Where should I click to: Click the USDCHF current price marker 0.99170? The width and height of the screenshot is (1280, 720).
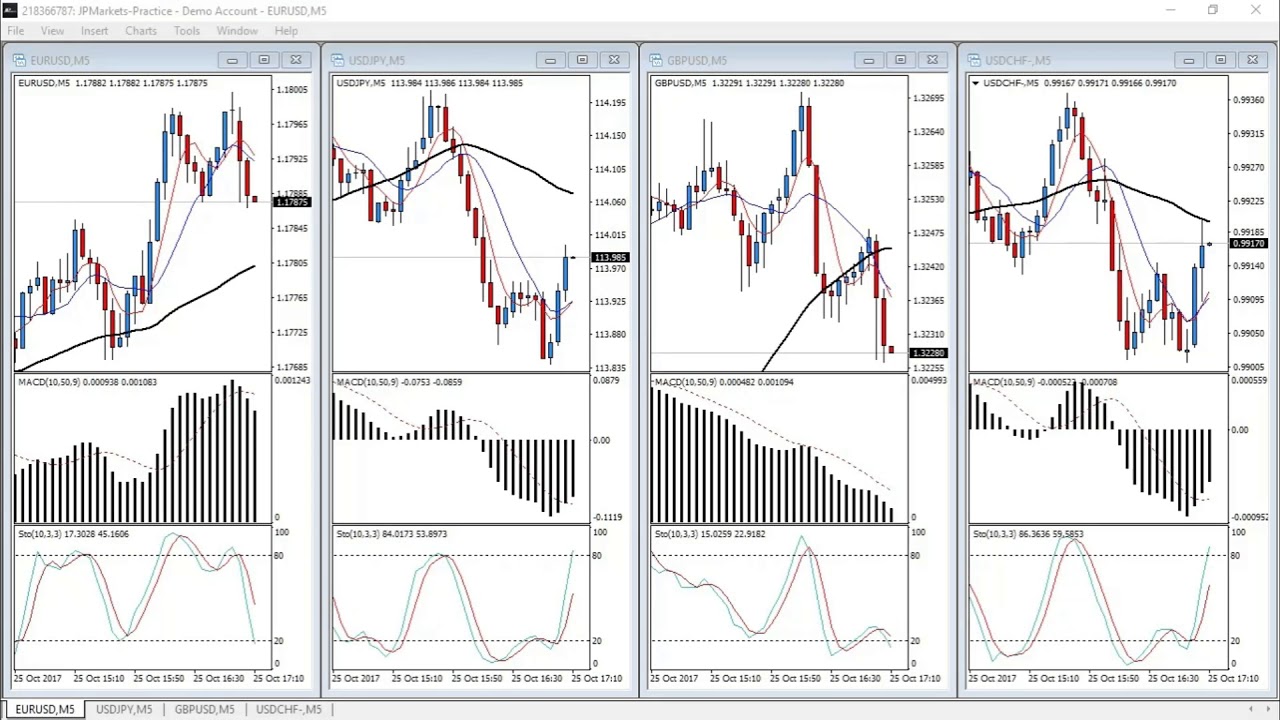(1248, 244)
